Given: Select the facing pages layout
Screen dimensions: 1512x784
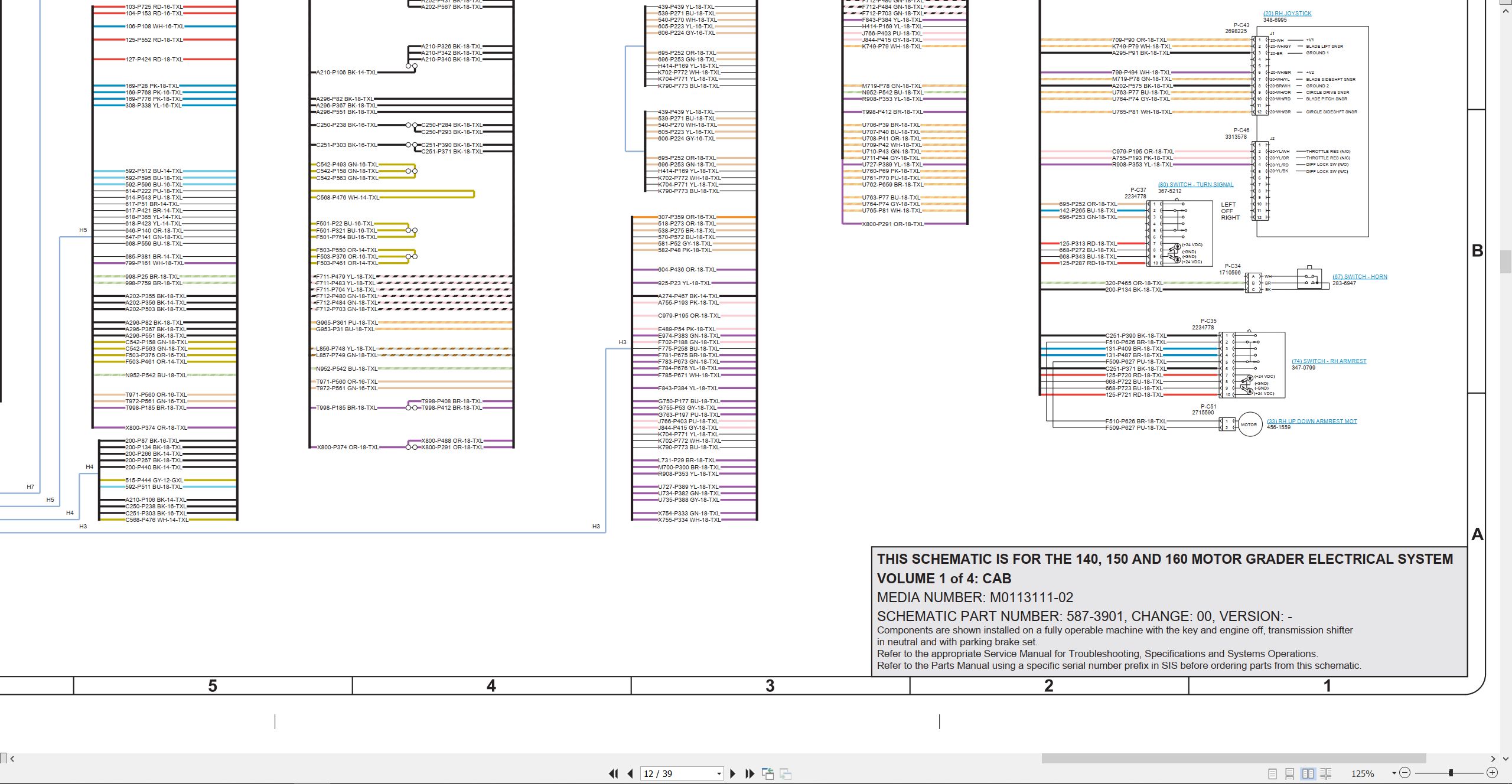Looking at the screenshot, I should 1308,773.
